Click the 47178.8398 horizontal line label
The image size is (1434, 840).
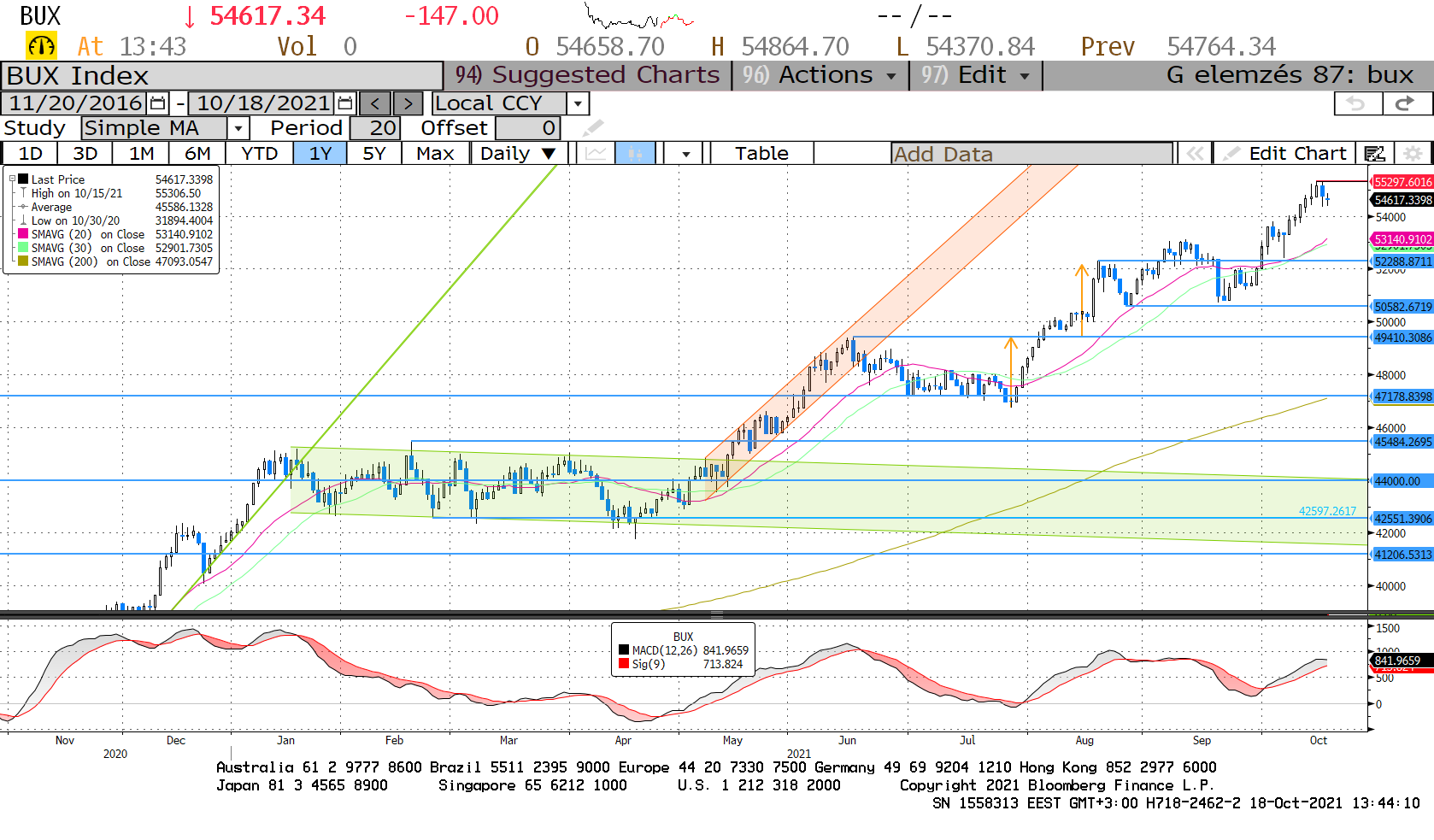(x=1402, y=397)
